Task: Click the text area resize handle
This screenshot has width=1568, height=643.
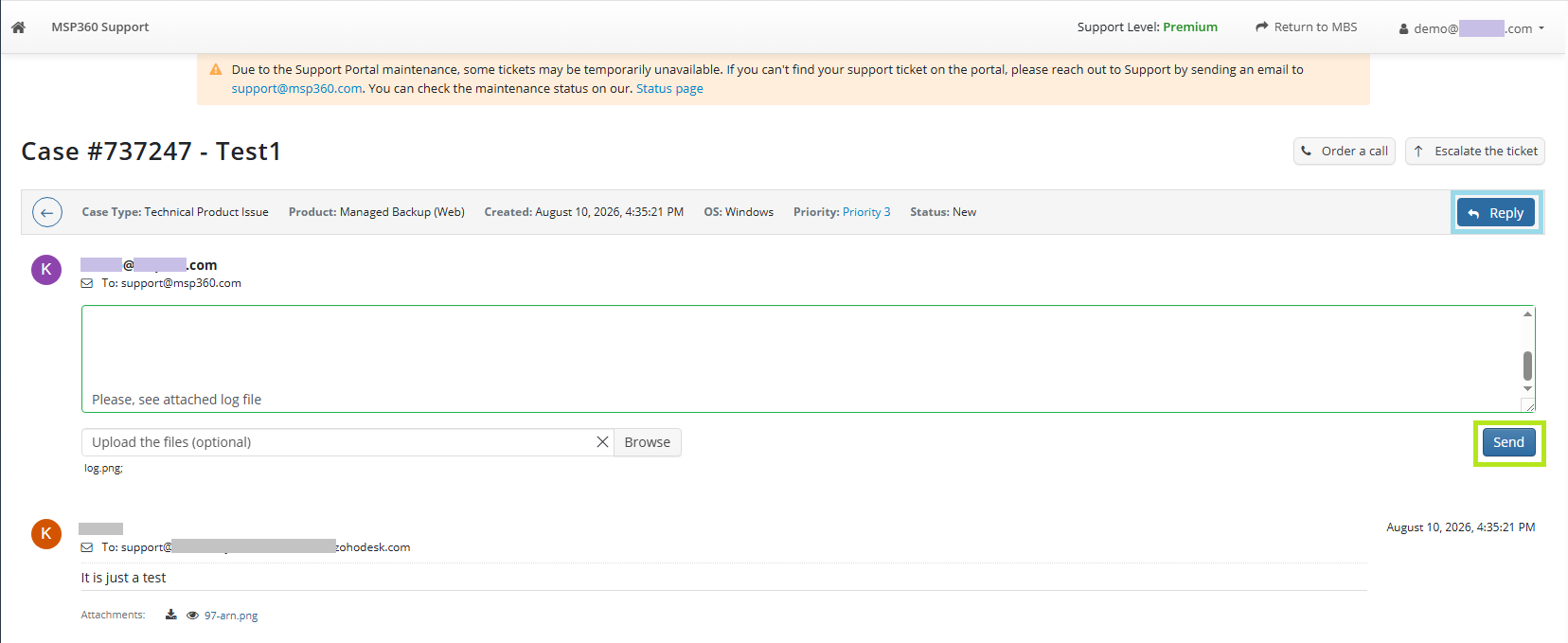Action: [x=1528, y=405]
